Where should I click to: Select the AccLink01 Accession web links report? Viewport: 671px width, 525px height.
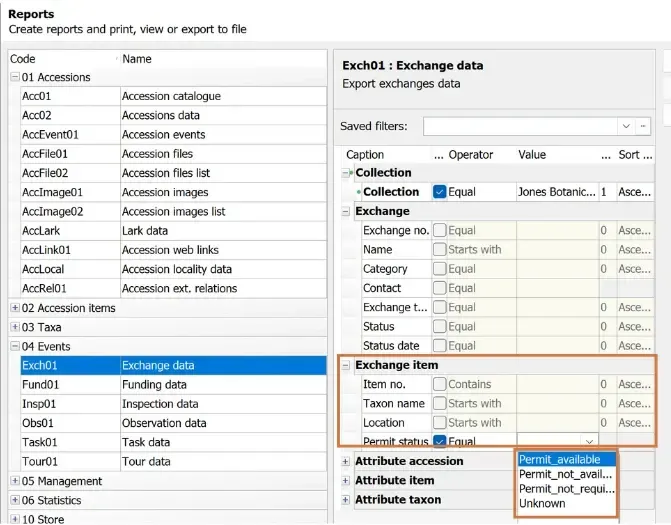tap(173, 250)
